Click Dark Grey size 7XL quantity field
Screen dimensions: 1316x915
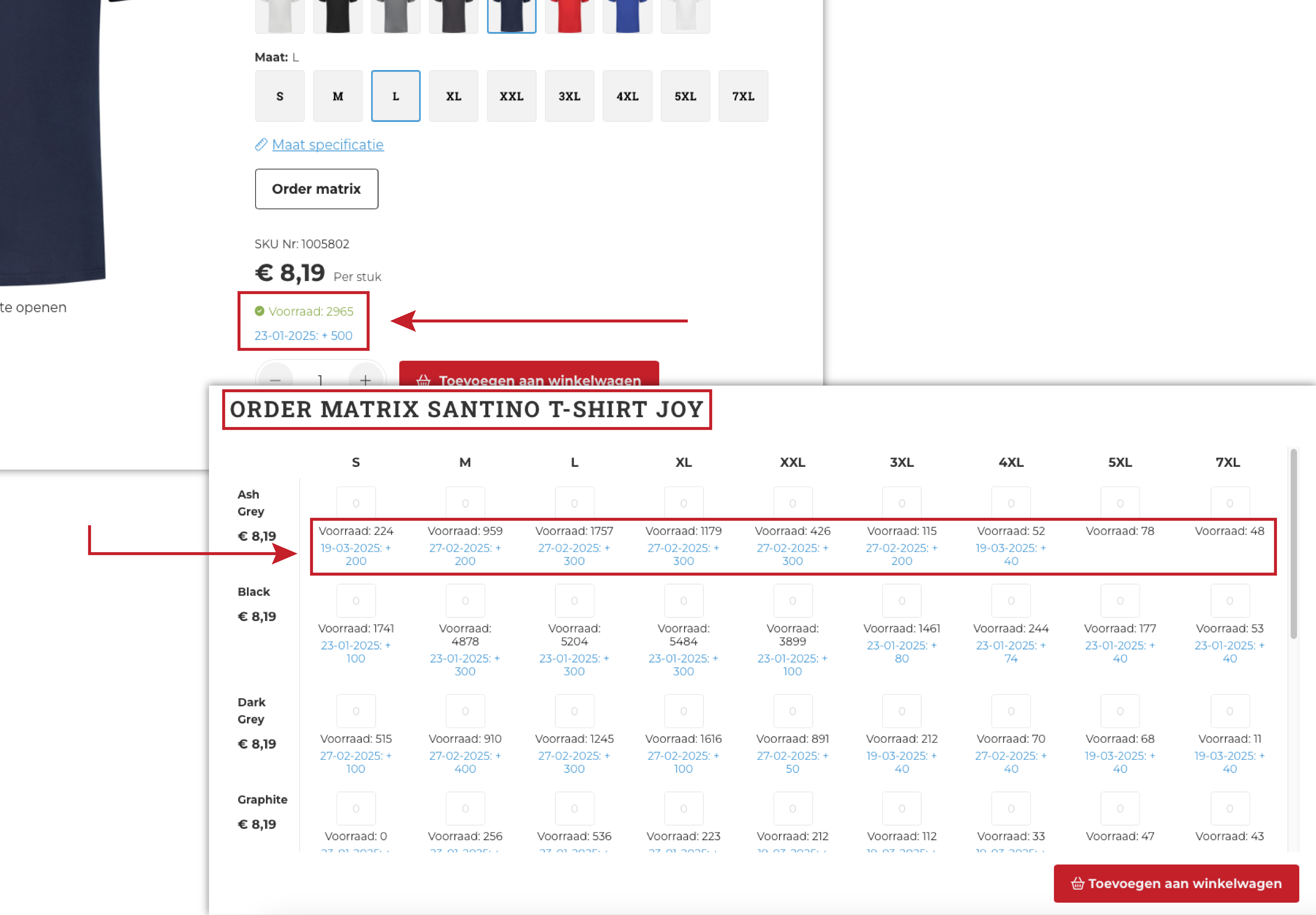(x=1230, y=711)
